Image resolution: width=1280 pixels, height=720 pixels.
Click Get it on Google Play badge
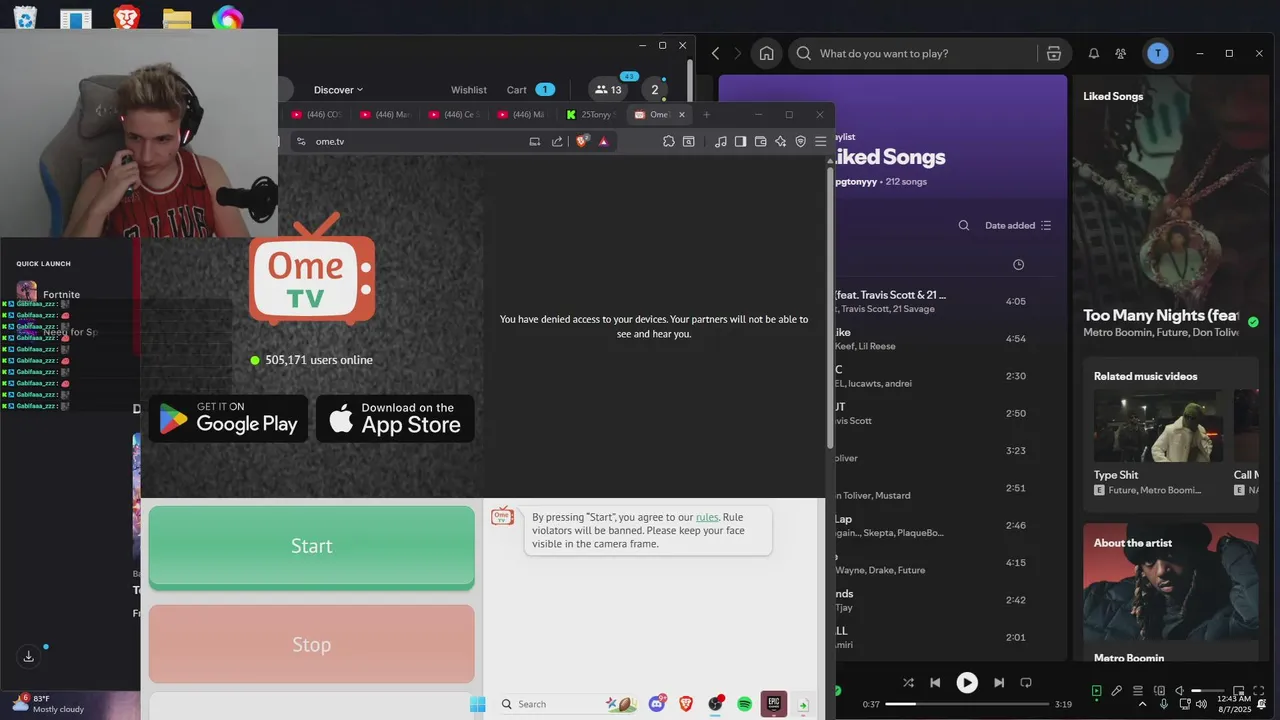(x=228, y=418)
